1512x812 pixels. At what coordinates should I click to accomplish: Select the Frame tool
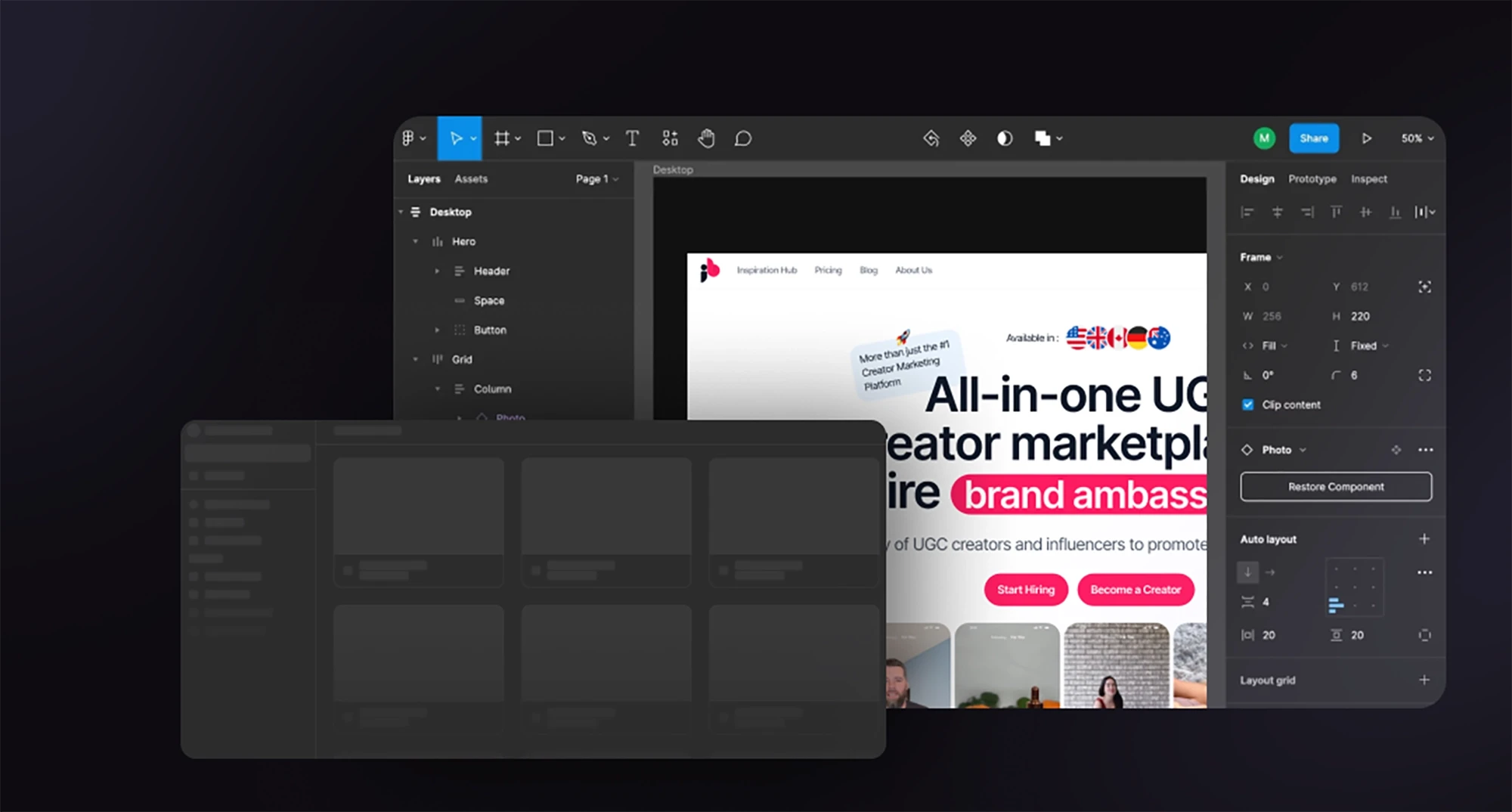tap(502, 138)
